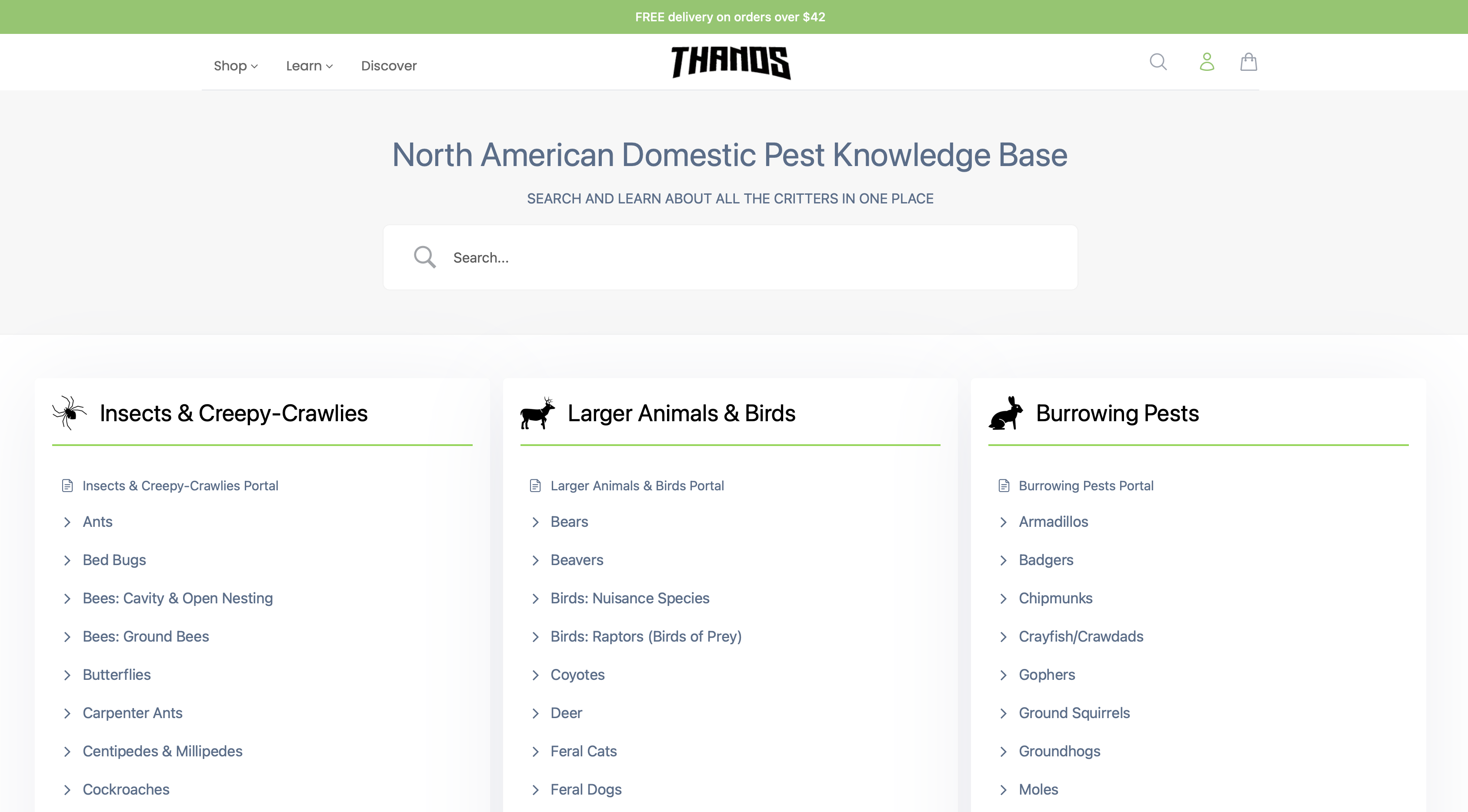Click the deer icon beside Larger Animals
The width and height of the screenshot is (1468, 812).
537,413
